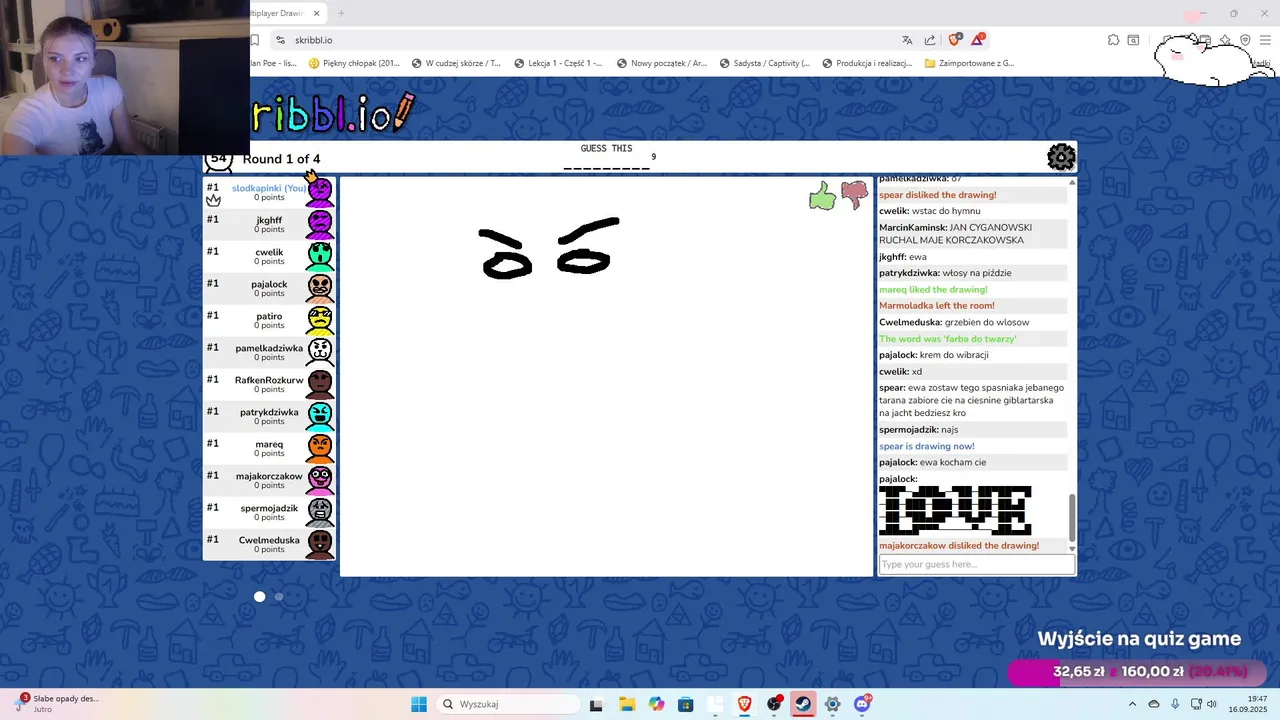
Task: Click the round timer showing 54
Action: coord(219,159)
